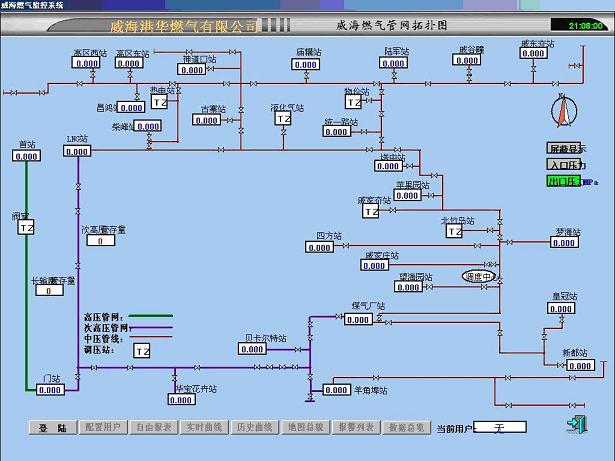Click the 次高压存量 value field
Screen dimensions: 615x461
100,241
